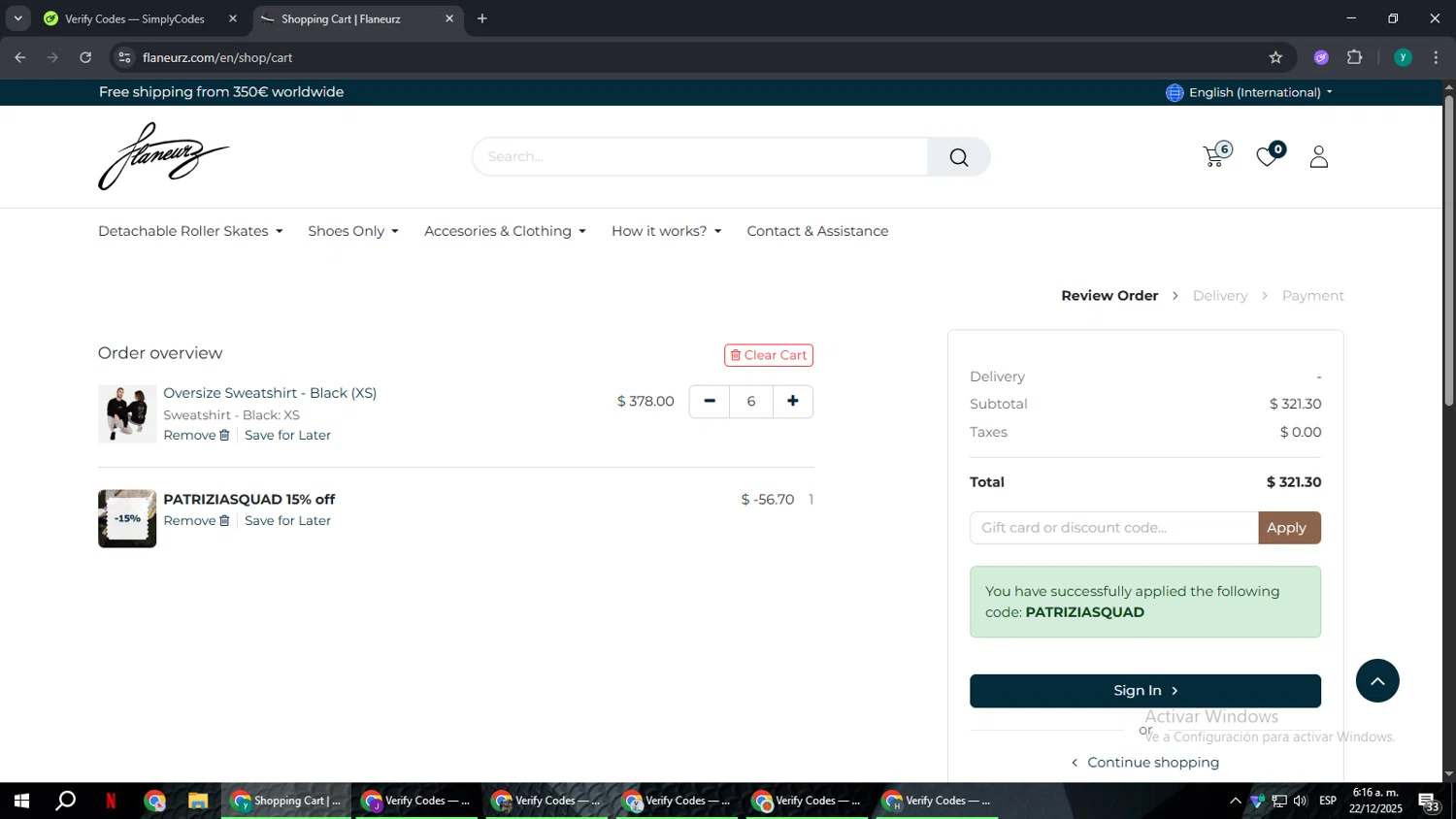Open Contact & Assistance page
Image resolution: width=1456 pixels, height=819 pixels.
[817, 231]
